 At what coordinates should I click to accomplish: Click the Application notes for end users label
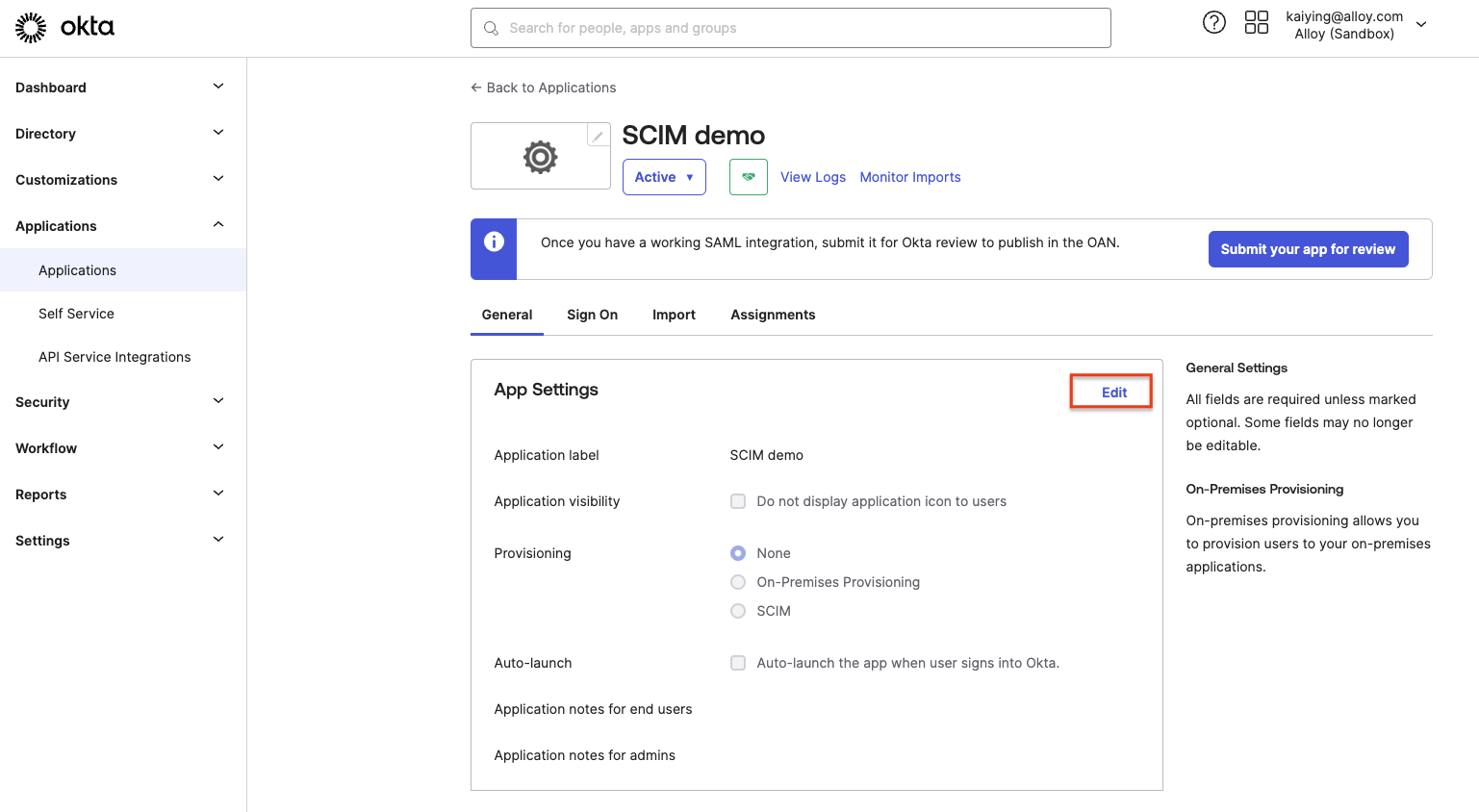tap(593, 709)
